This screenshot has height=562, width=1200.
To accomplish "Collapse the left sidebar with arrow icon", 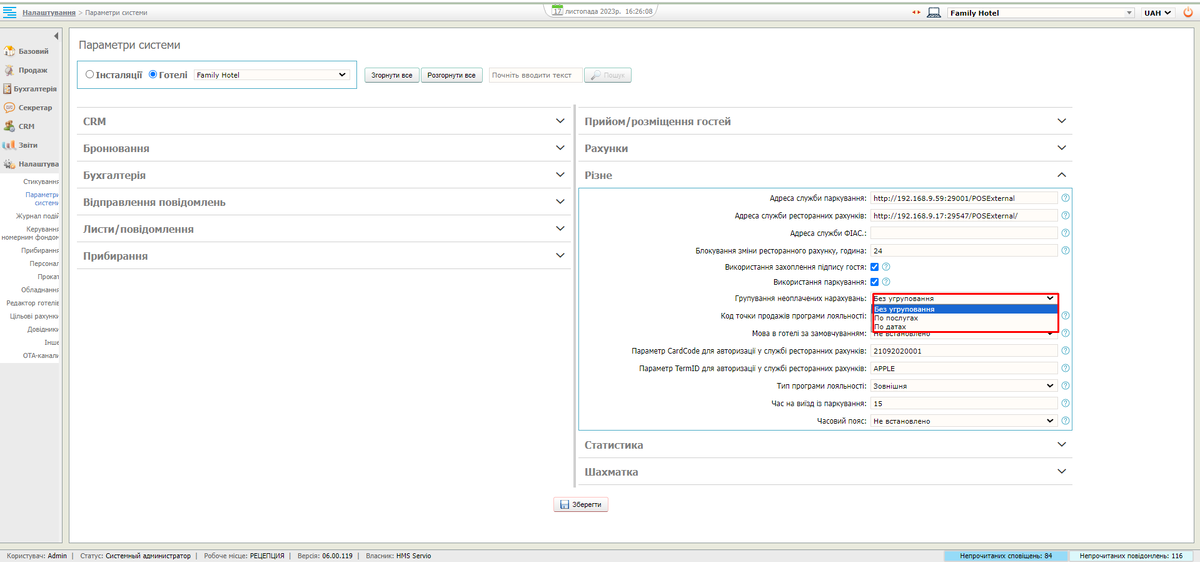I will 57,37.
